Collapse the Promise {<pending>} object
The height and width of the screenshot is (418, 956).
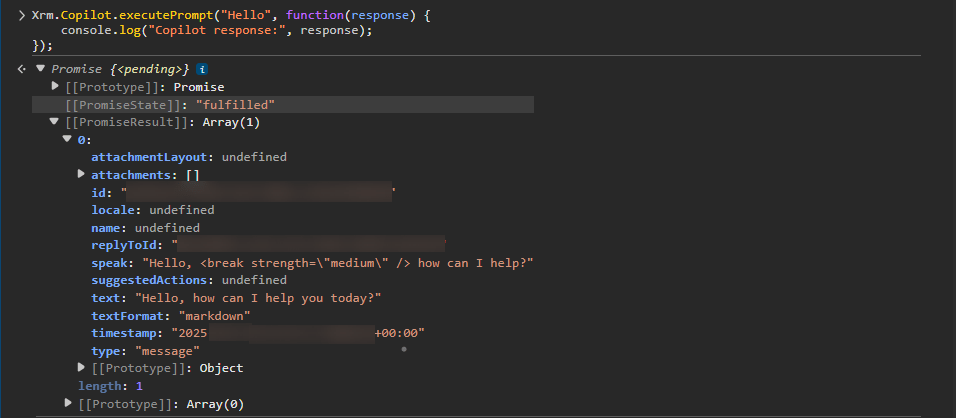coord(40,69)
